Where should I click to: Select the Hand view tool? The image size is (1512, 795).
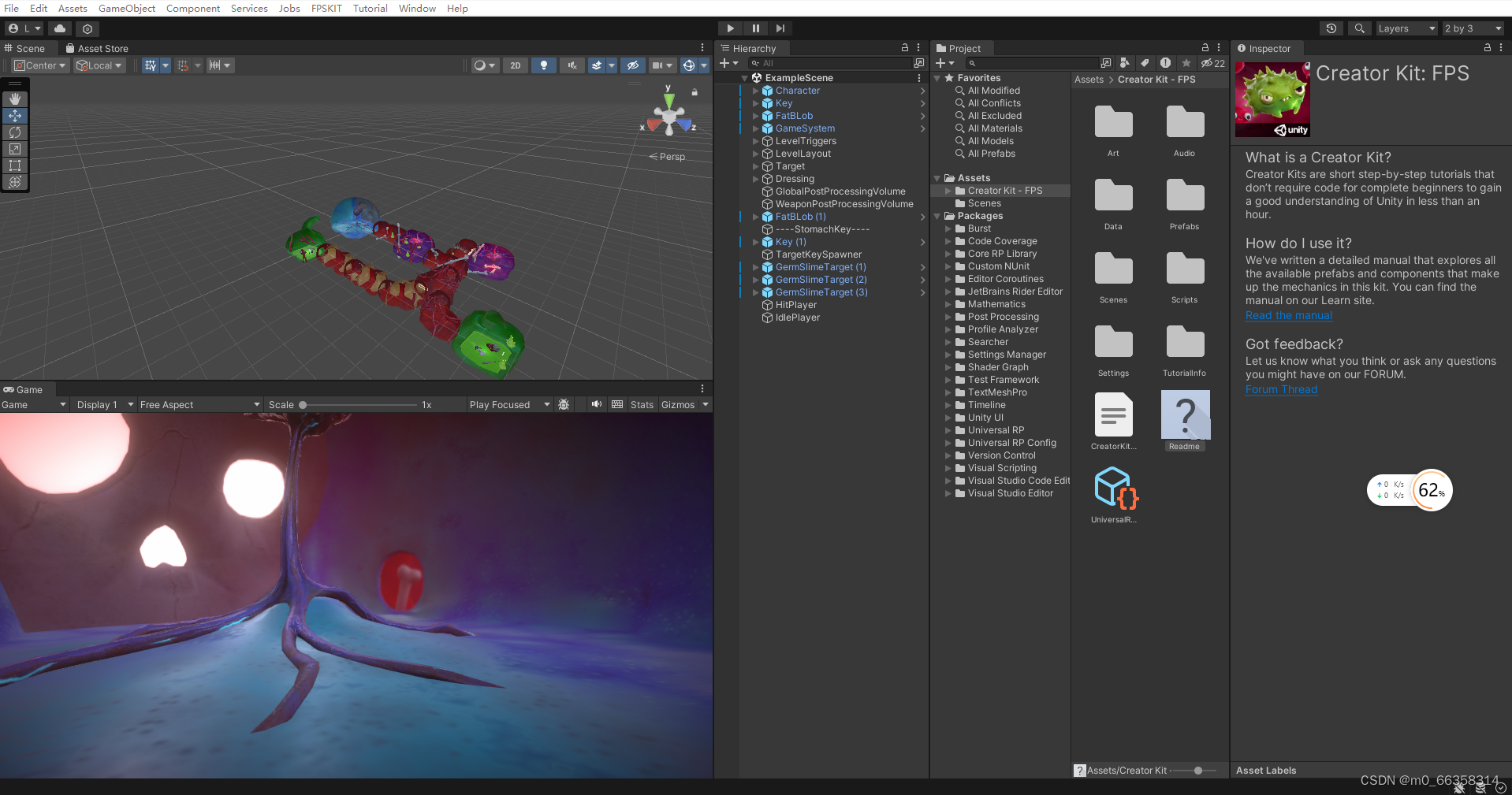tap(15, 99)
